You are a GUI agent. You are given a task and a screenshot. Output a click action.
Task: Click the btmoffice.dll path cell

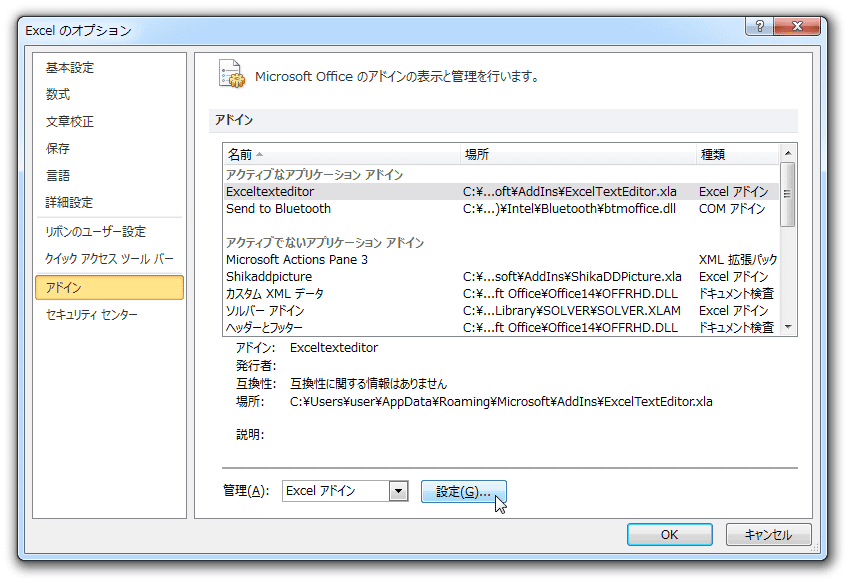[569, 209]
